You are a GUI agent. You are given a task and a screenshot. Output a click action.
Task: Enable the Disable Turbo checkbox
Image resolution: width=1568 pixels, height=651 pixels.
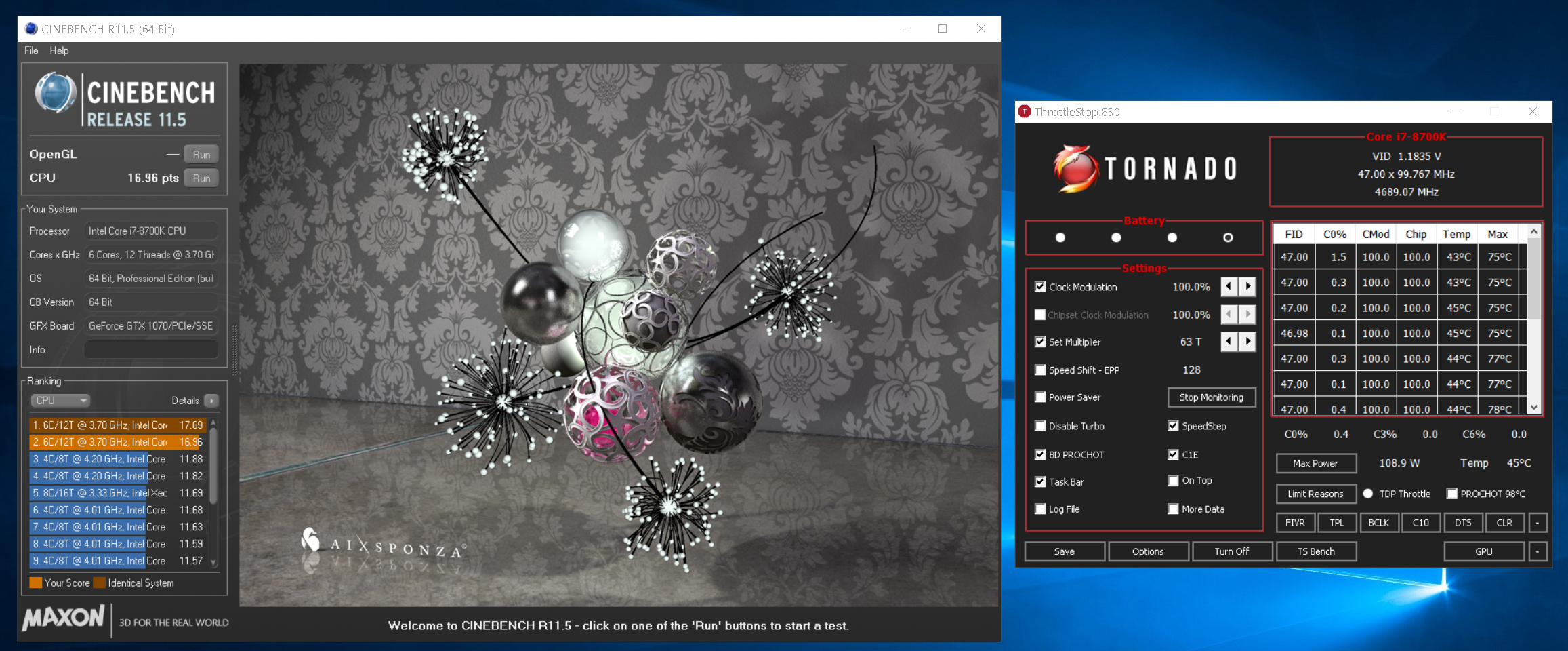pyautogui.click(x=1040, y=426)
